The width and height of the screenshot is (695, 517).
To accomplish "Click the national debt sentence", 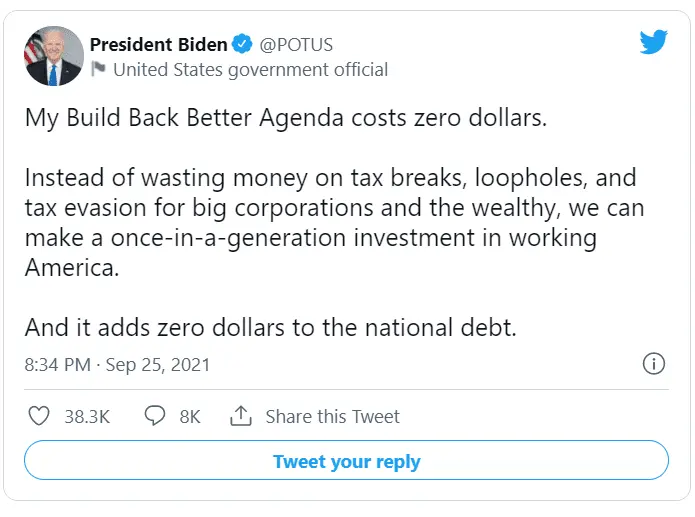I will [x=270, y=327].
